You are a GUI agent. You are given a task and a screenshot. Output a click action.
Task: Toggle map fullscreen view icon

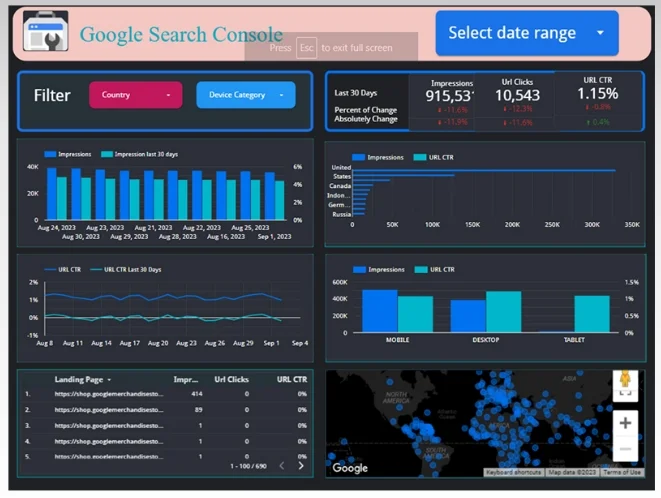coord(625,392)
